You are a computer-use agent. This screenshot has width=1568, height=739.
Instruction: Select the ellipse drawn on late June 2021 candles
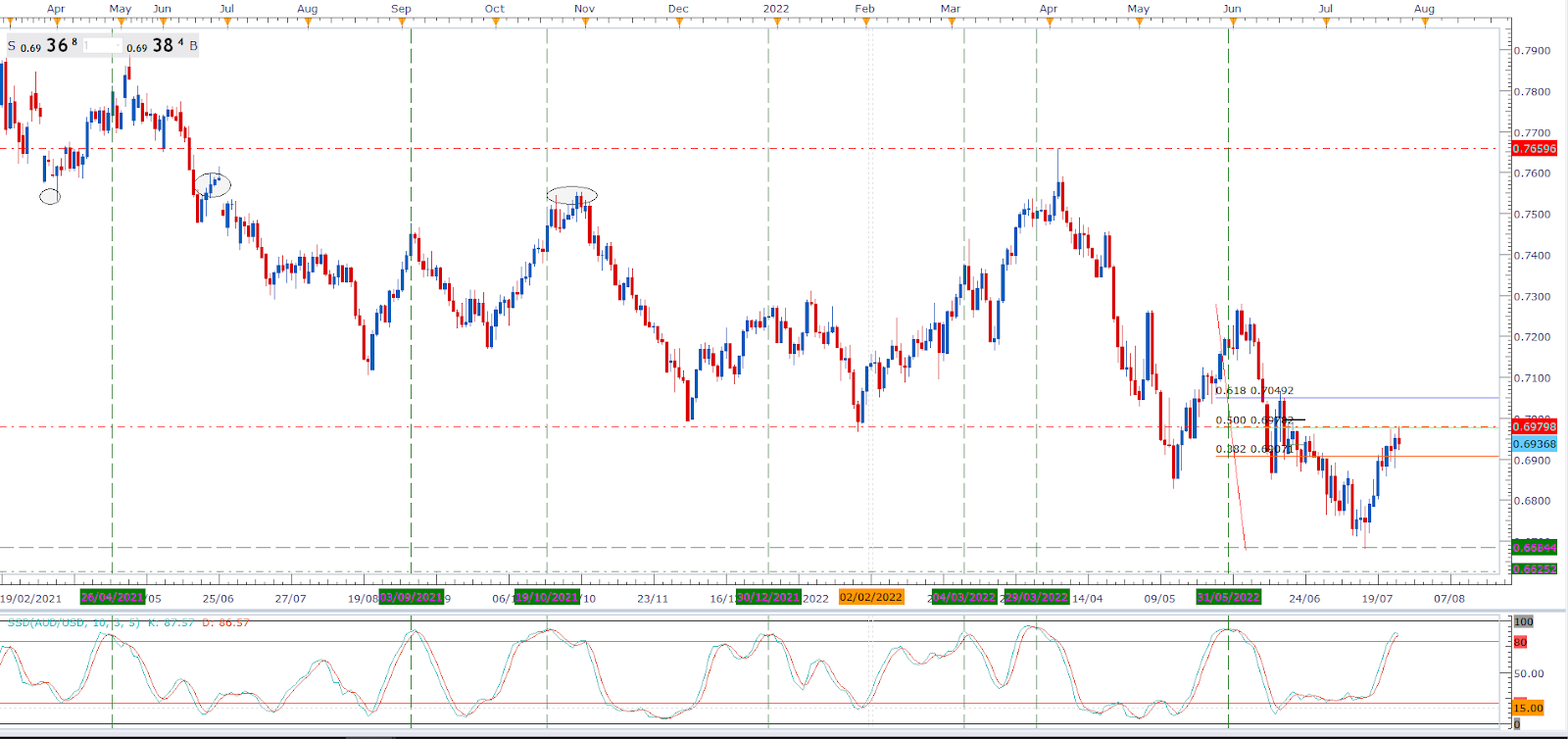(213, 184)
